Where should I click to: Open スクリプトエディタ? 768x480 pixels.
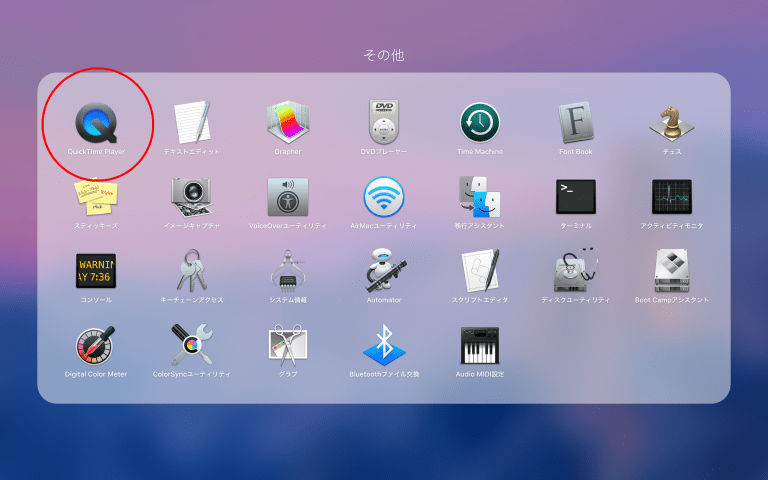tap(480, 271)
